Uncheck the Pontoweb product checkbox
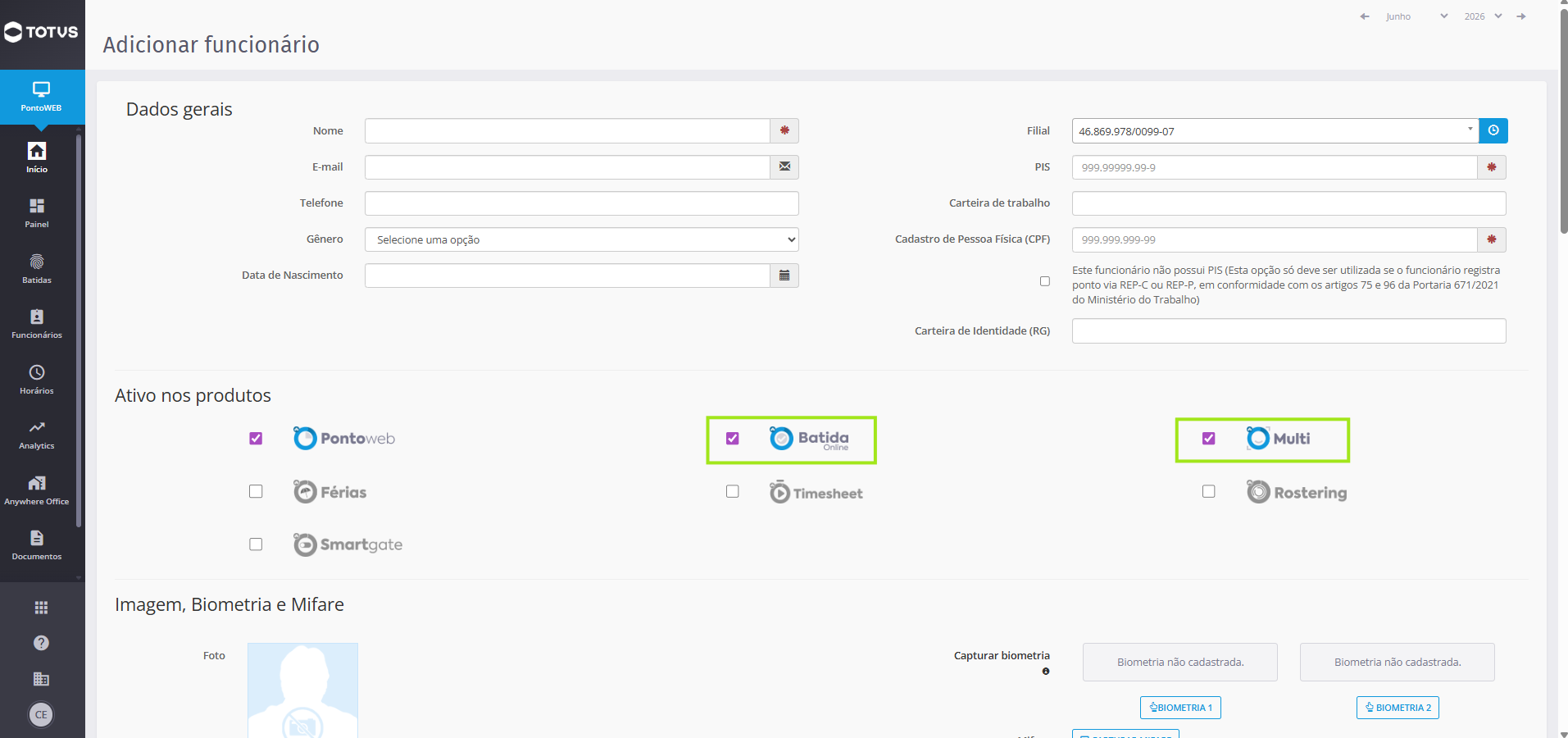 click(256, 439)
